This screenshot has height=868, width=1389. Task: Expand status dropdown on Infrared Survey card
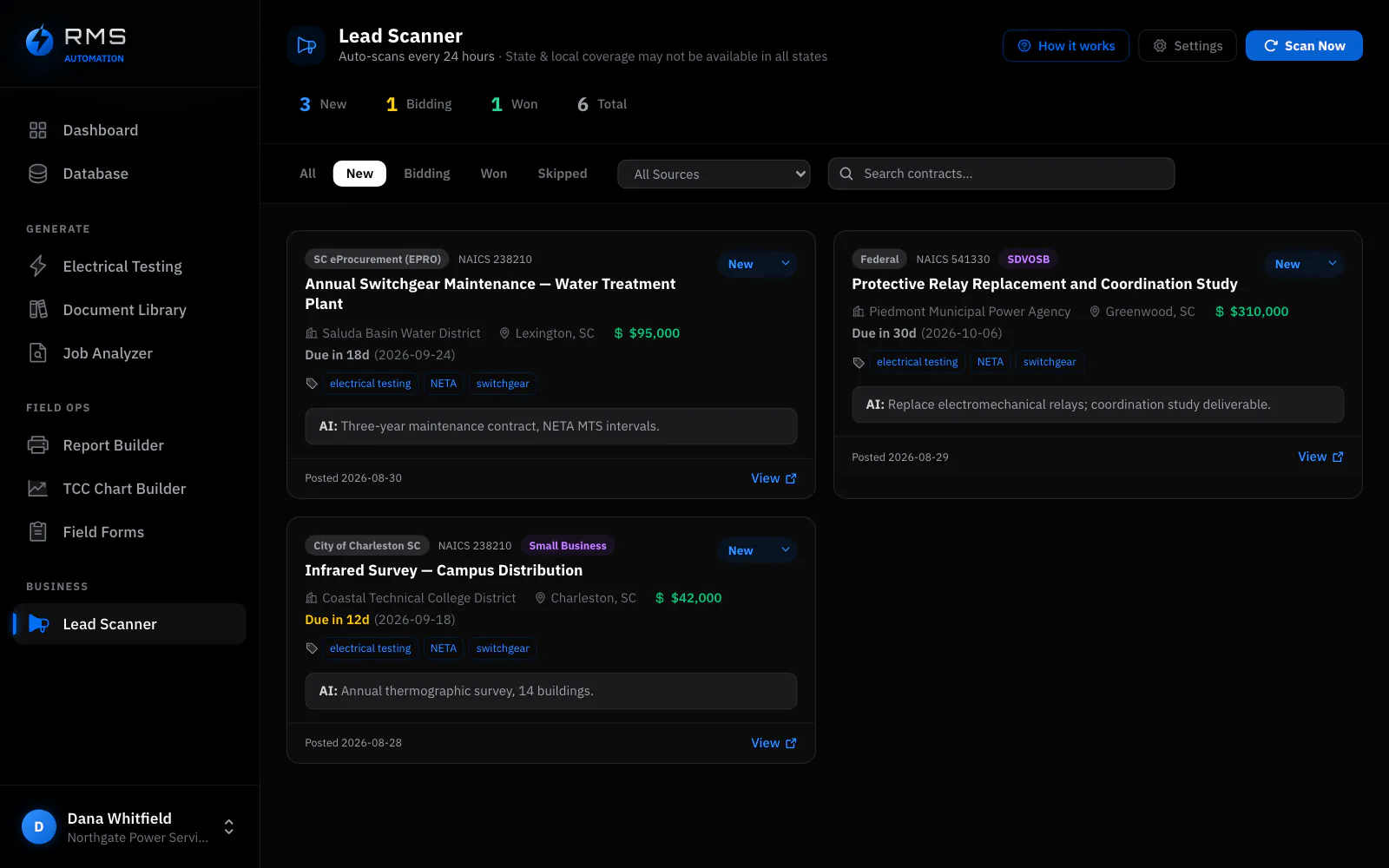click(757, 550)
